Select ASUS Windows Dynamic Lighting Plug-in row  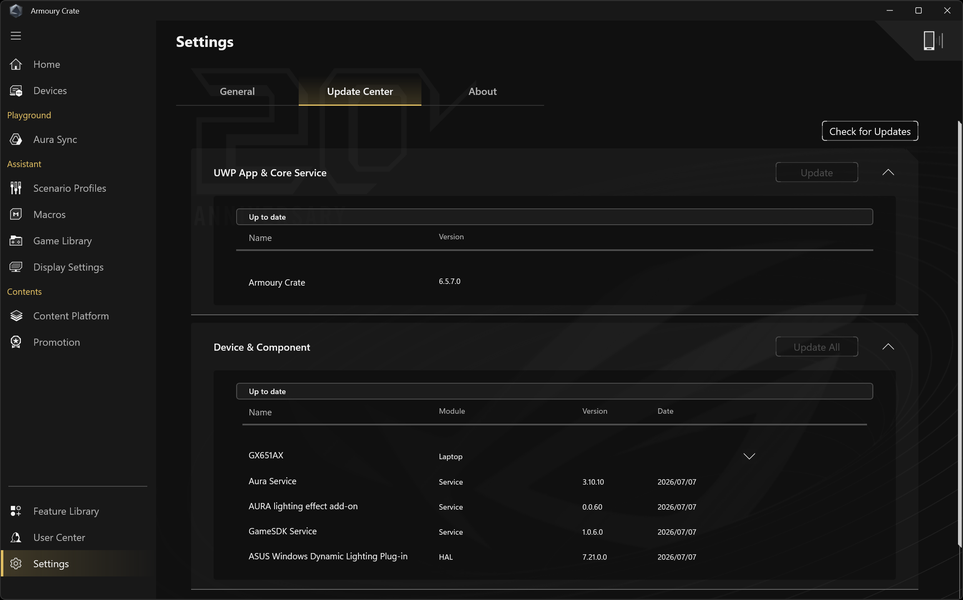coord(328,556)
